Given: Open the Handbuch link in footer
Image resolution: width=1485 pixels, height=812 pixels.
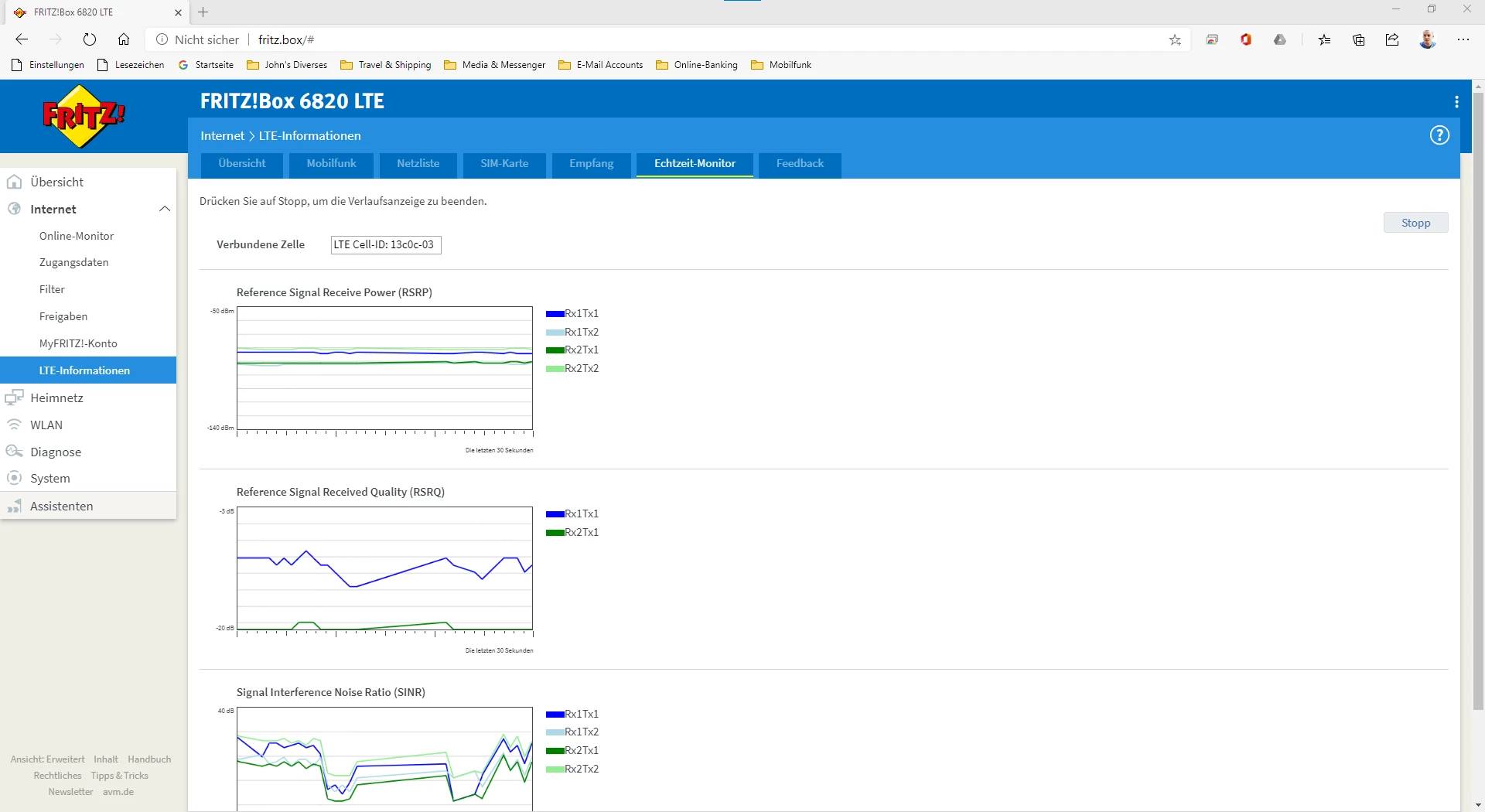Looking at the screenshot, I should pos(149,759).
